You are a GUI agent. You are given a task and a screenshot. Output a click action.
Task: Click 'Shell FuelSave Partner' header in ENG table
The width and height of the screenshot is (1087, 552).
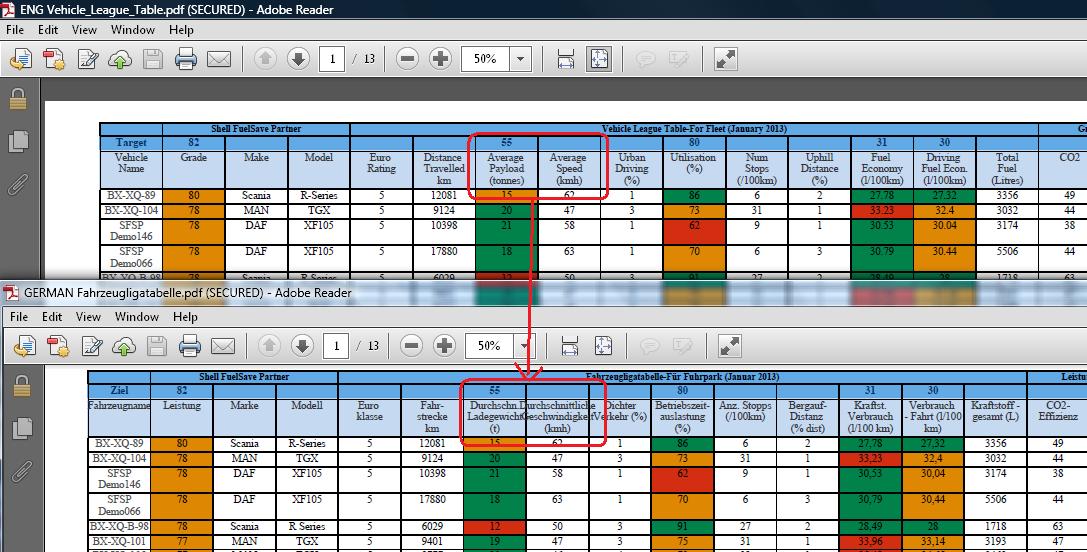pyautogui.click(x=256, y=129)
